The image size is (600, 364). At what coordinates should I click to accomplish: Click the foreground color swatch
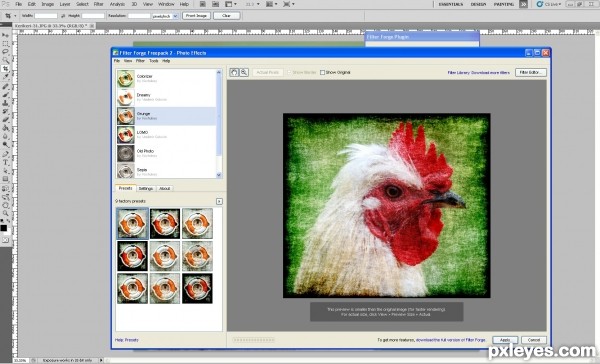4,229
